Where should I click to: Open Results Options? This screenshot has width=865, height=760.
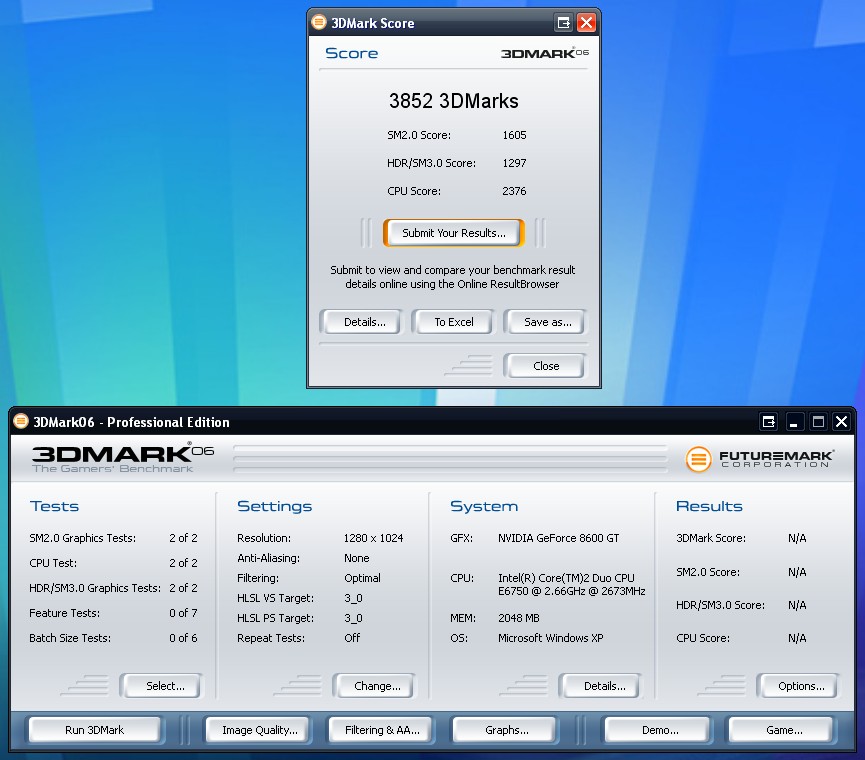click(x=801, y=686)
